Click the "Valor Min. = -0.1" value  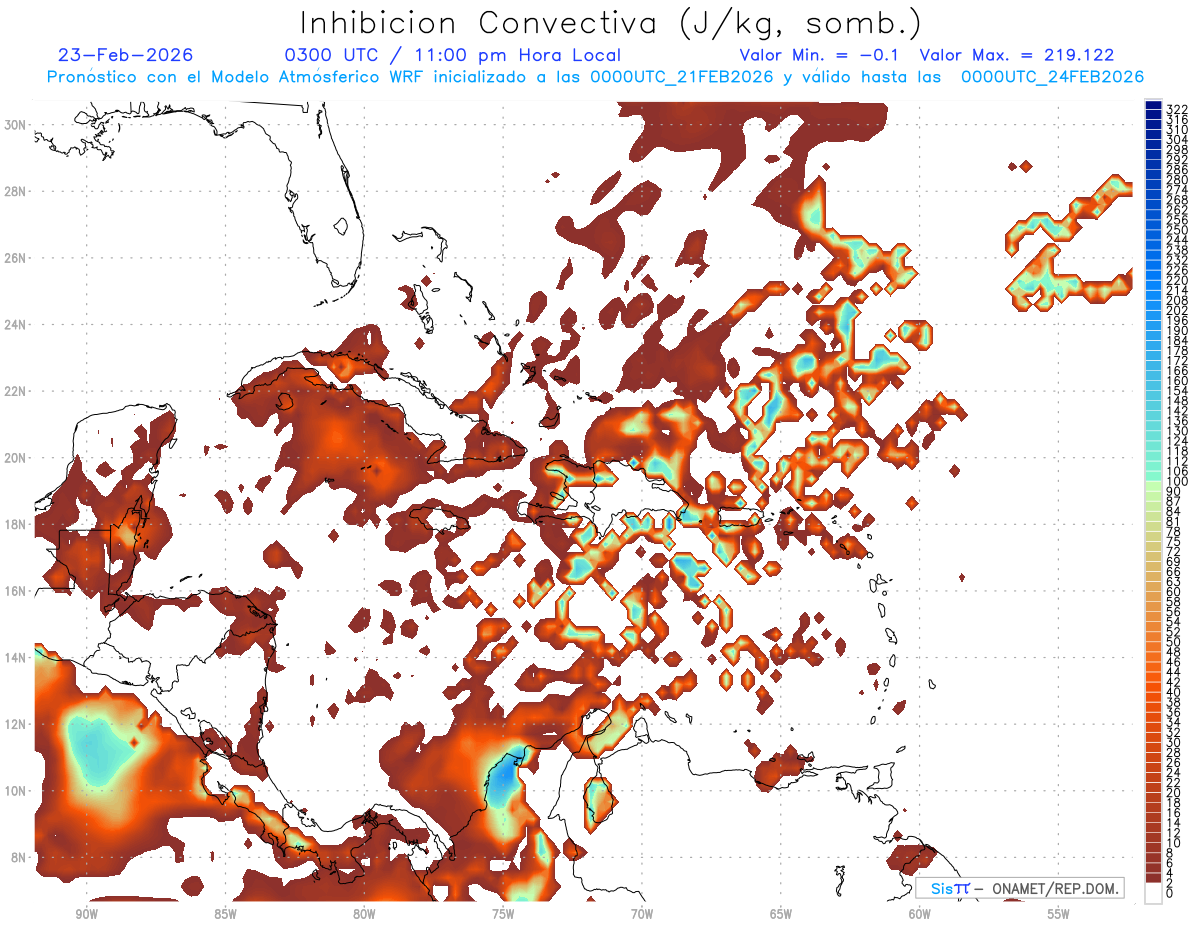(821, 55)
